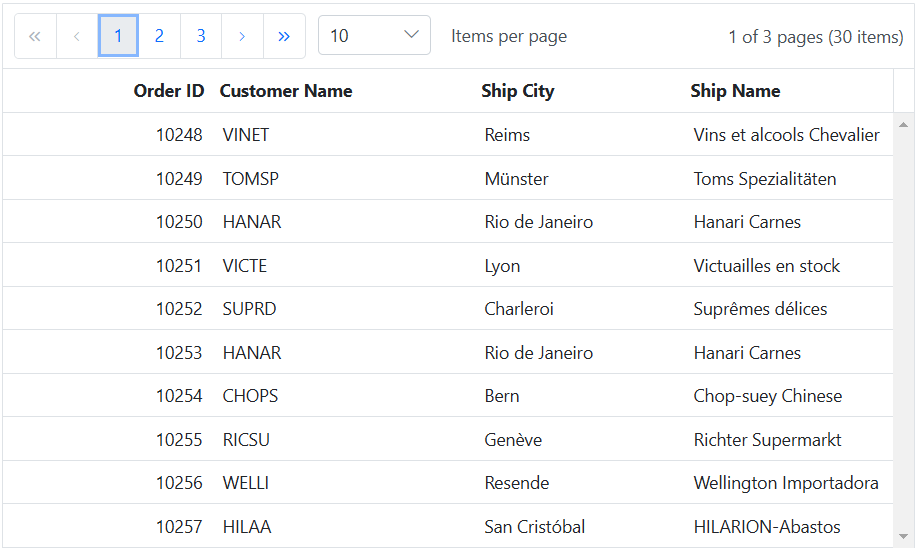Switch to page 2
This screenshot has height=550, width=918.
coord(159,36)
